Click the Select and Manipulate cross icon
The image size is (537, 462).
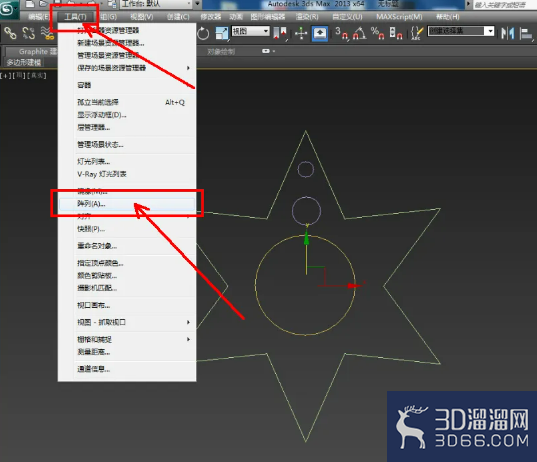coord(301,34)
